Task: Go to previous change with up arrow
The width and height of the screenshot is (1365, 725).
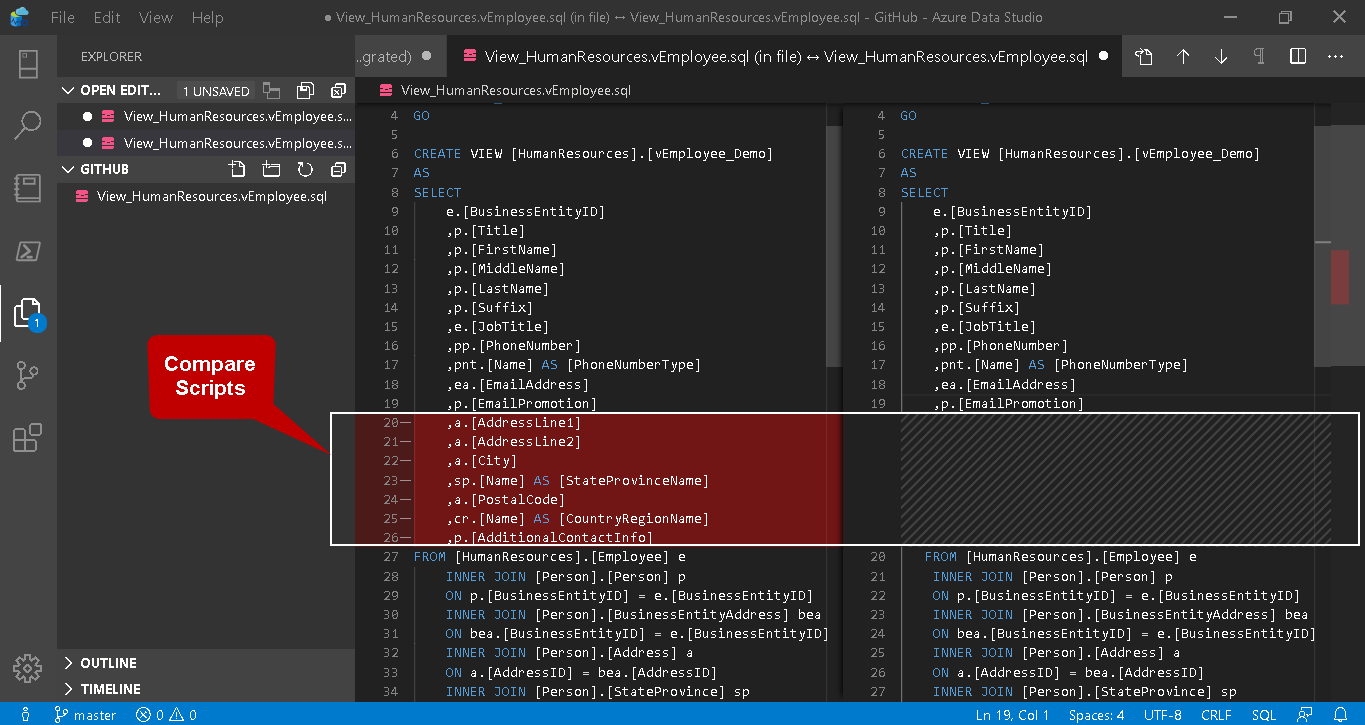Action: (x=1183, y=57)
